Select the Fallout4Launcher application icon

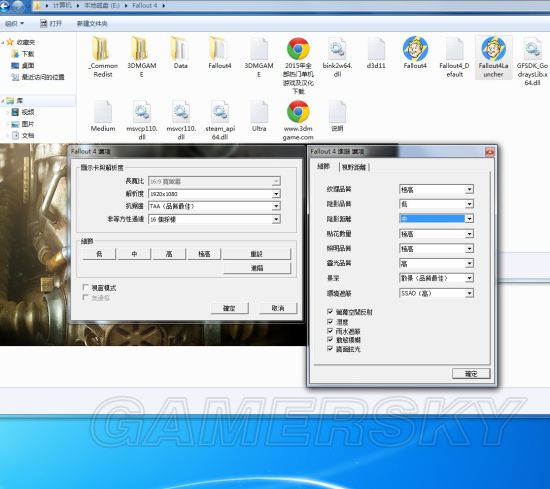[493, 58]
